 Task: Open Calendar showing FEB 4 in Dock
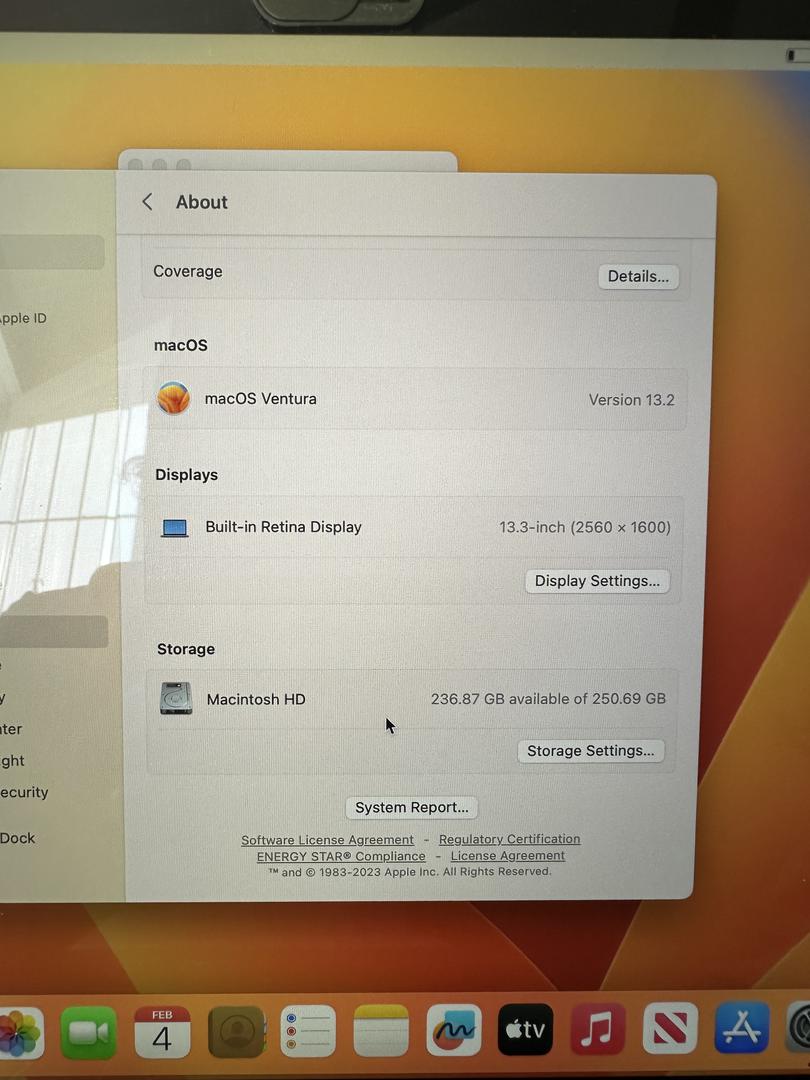[162, 1032]
